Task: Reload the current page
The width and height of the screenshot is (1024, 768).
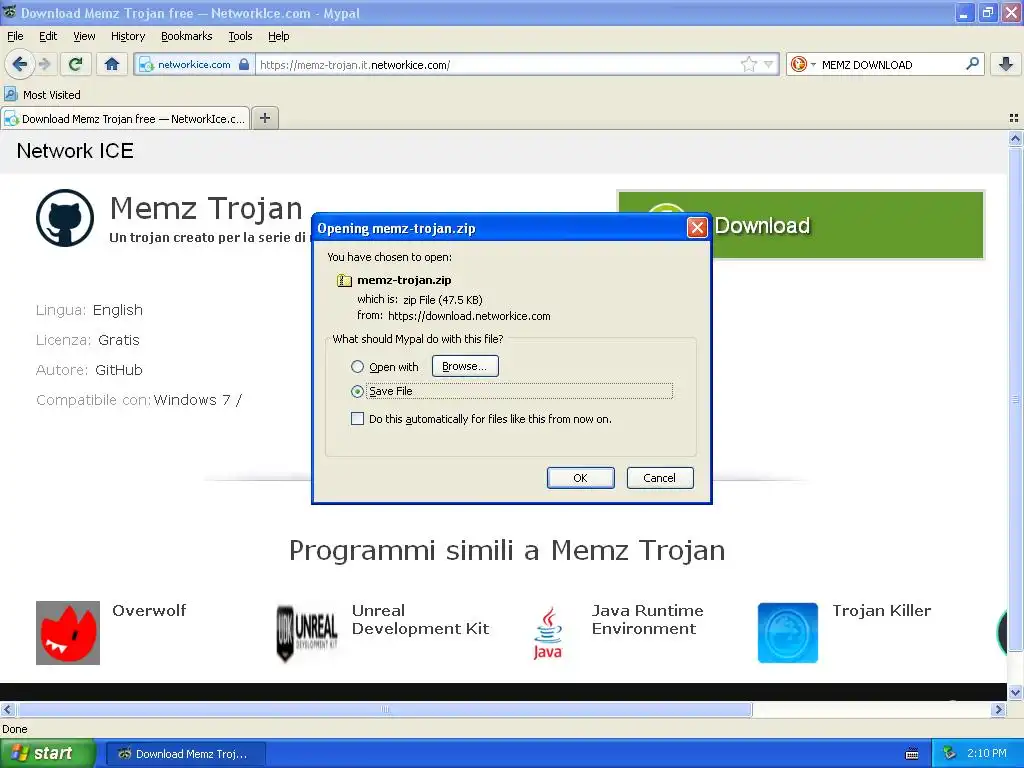Action: (x=76, y=64)
